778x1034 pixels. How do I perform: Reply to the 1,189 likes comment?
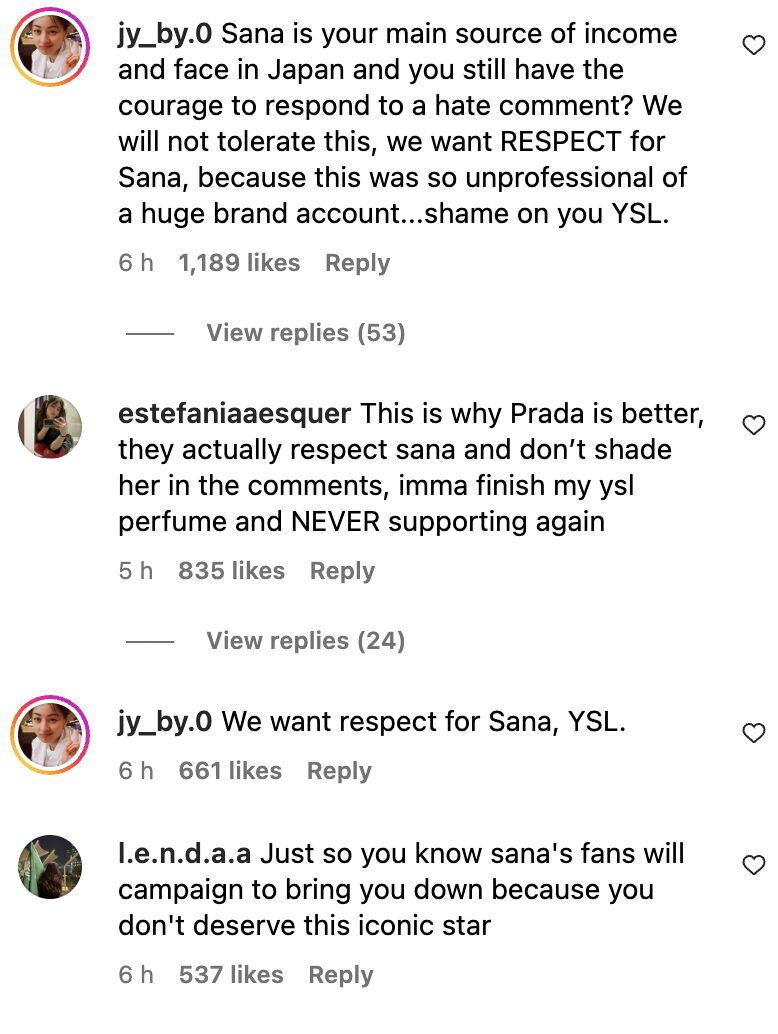357,263
